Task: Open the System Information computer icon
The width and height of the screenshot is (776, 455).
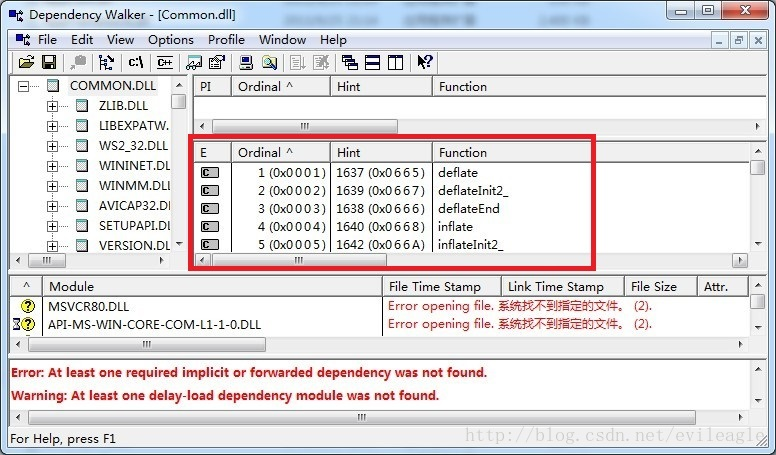Action: point(246,62)
